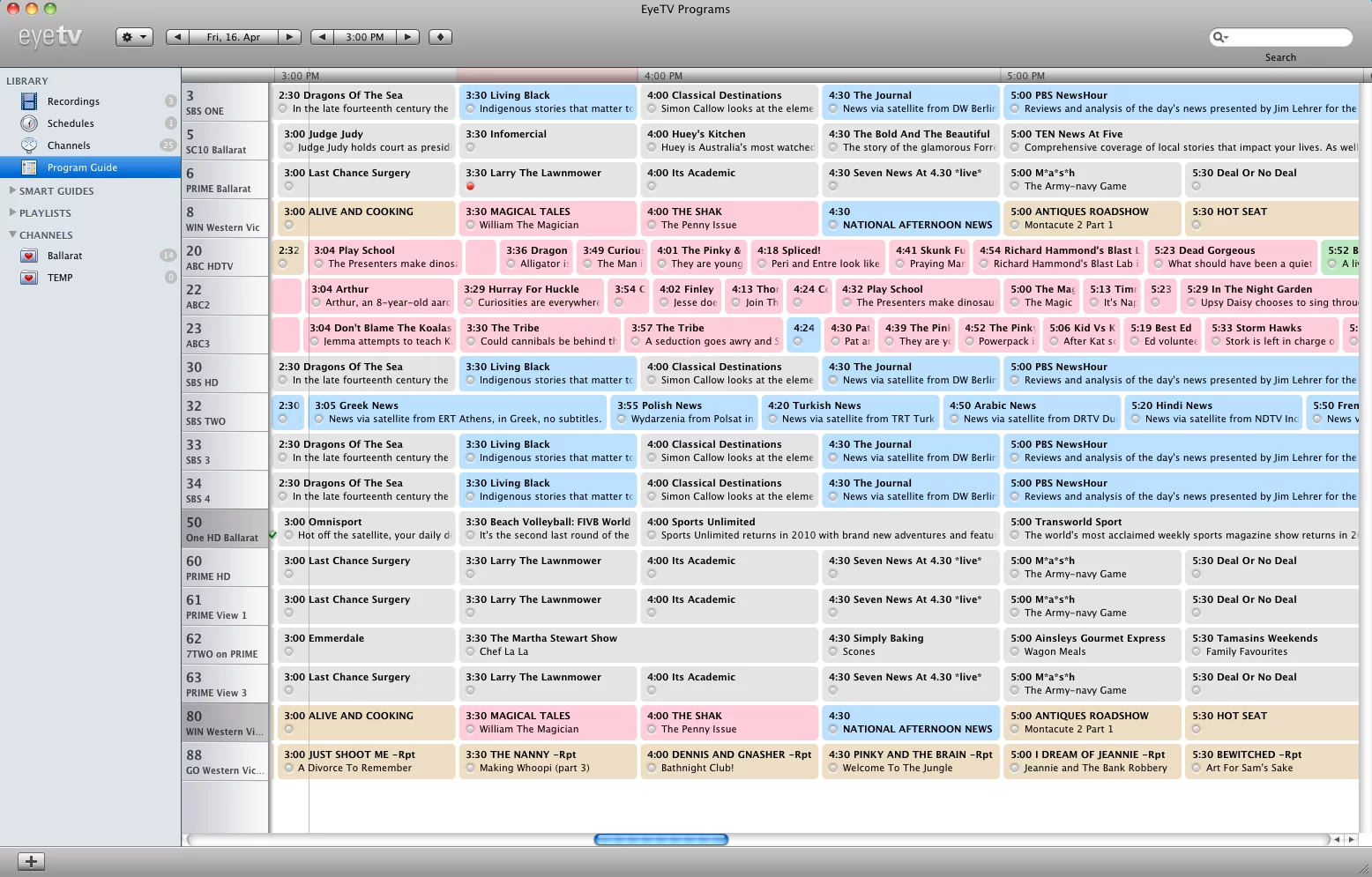
Task: Click the diamond jump-to-now icon in toolbar
Action: tap(440, 37)
